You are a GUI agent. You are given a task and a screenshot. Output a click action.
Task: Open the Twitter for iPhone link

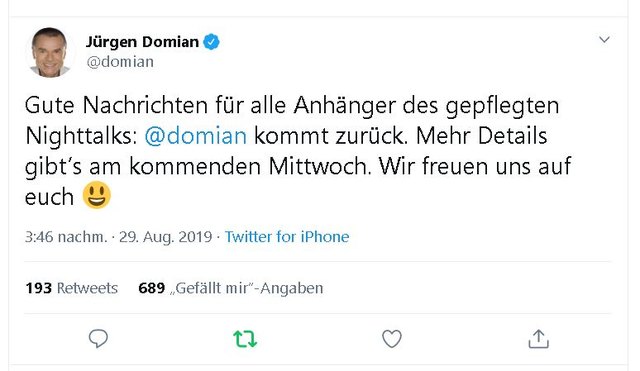point(287,237)
